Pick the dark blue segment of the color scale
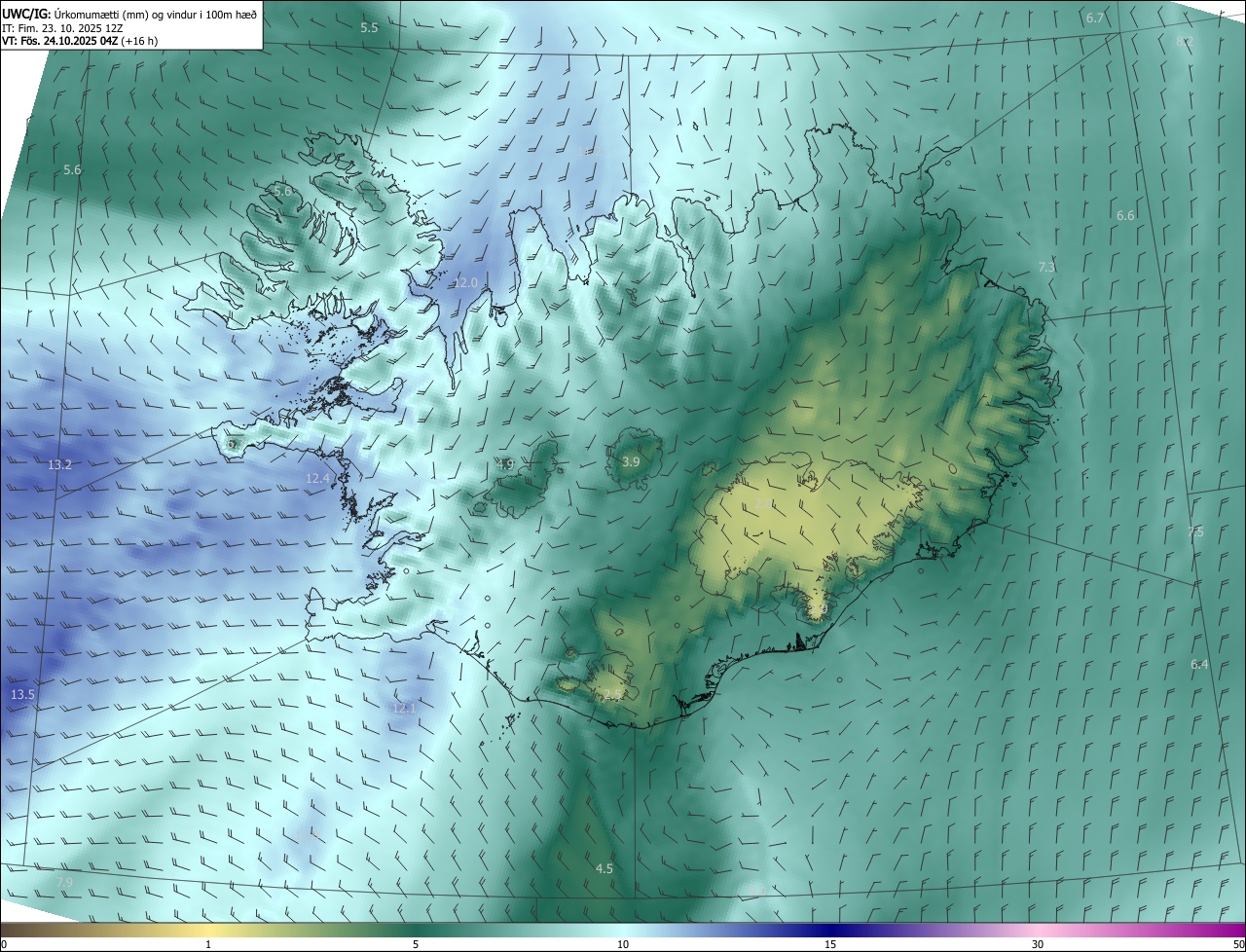Screen dimensions: 1246x952 [x=830, y=930]
